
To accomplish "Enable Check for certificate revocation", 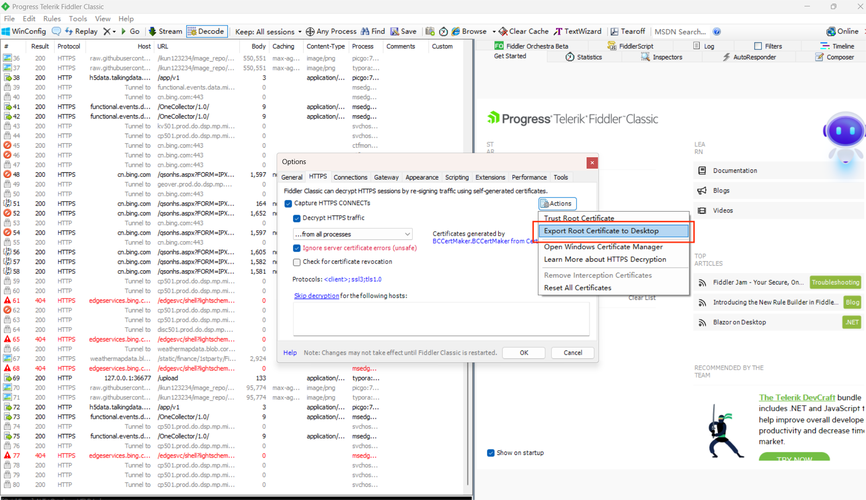I will pos(297,262).
